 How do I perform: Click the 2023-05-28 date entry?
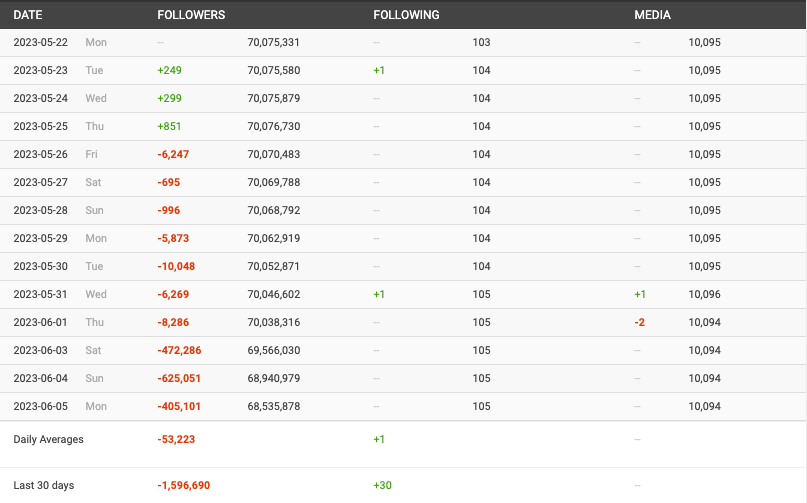click(42, 211)
